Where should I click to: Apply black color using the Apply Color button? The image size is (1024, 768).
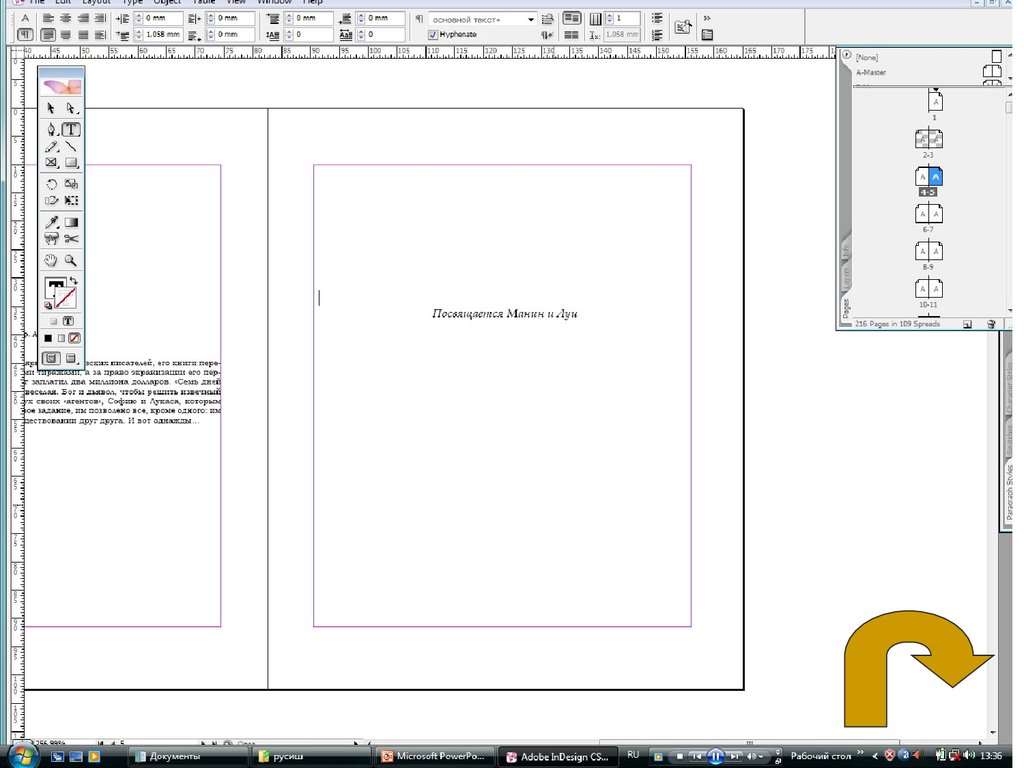pos(48,338)
